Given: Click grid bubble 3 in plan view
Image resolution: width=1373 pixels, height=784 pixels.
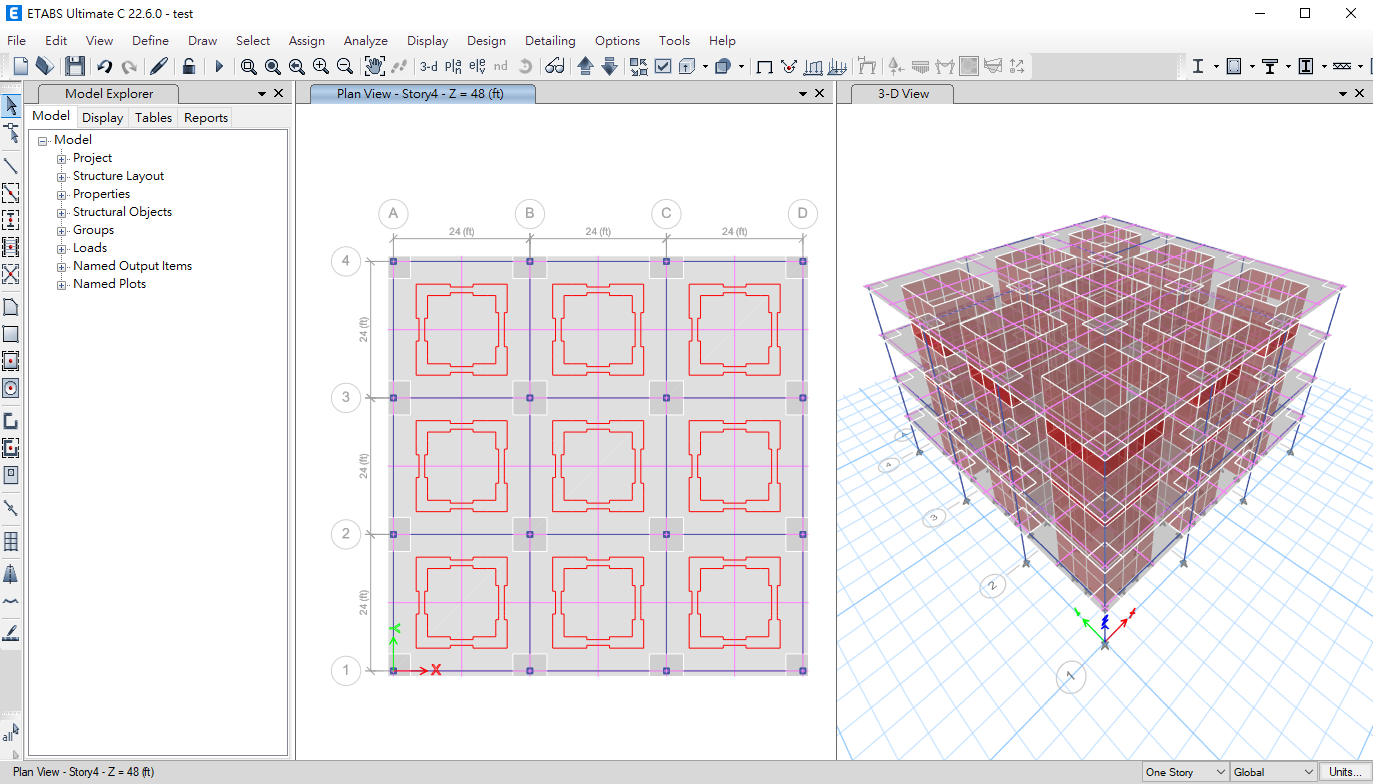Looking at the screenshot, I should 346,398.
